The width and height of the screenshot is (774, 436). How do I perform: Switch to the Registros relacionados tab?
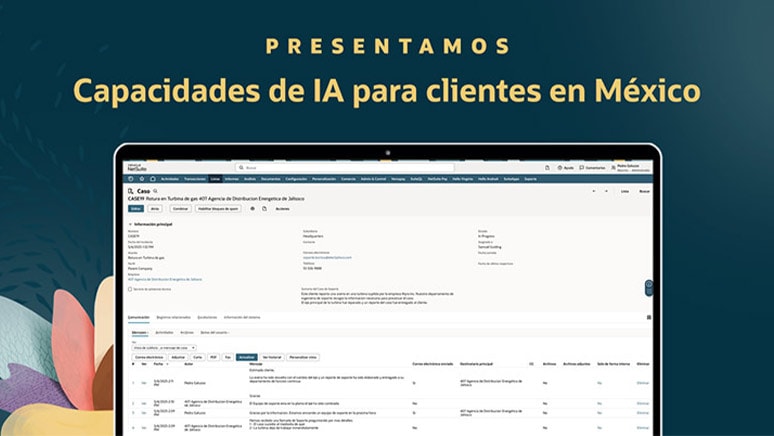[173, 317]
